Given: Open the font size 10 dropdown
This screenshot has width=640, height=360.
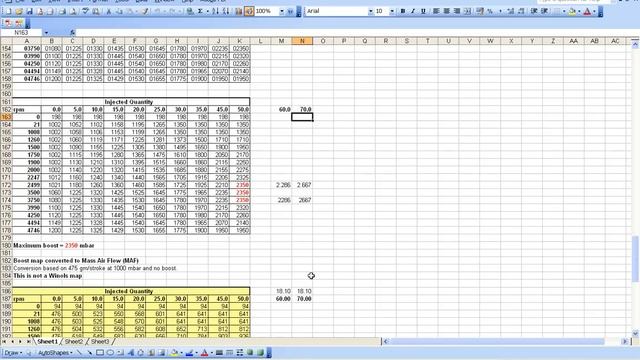Looking at the screenshot, I should (392, 11).
